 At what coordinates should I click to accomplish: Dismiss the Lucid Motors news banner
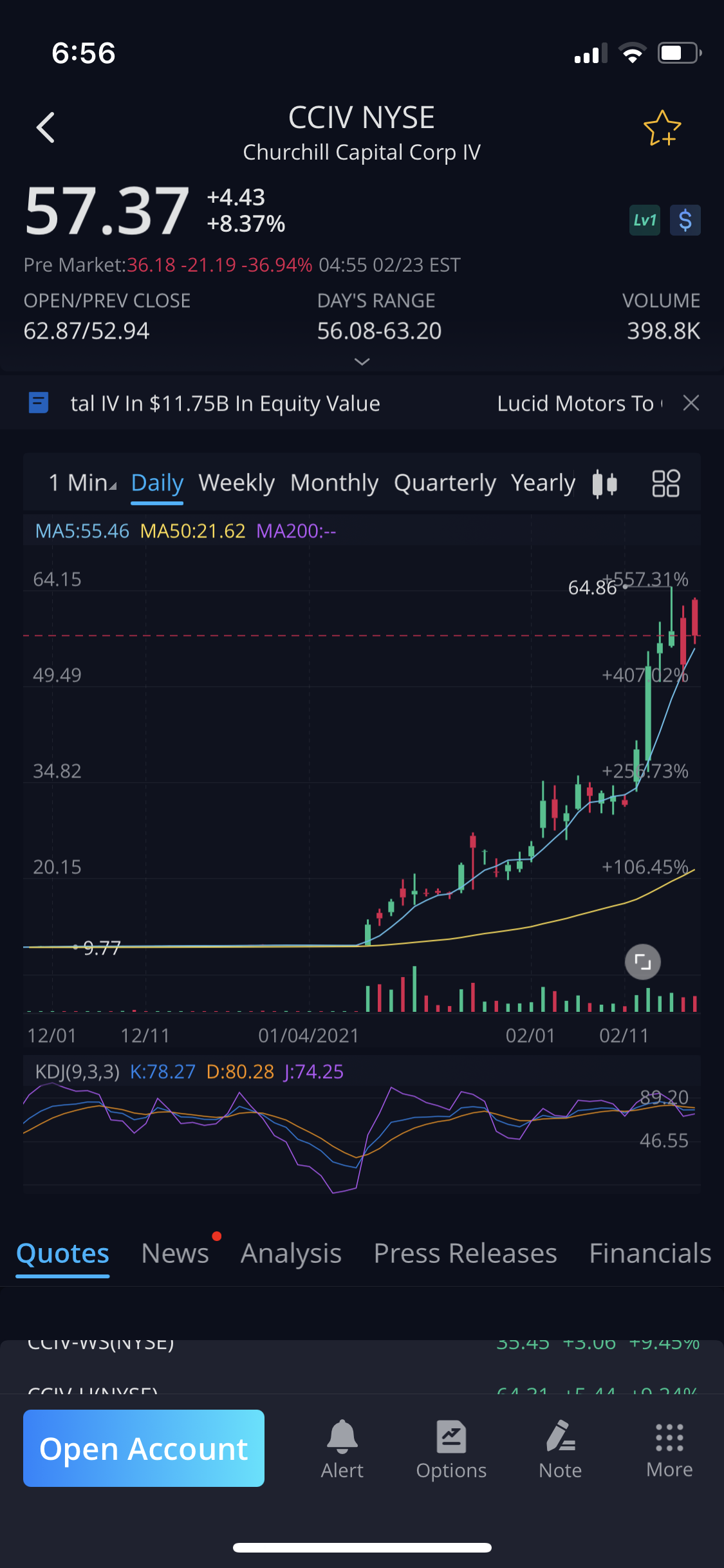click(x=691, y=403)
